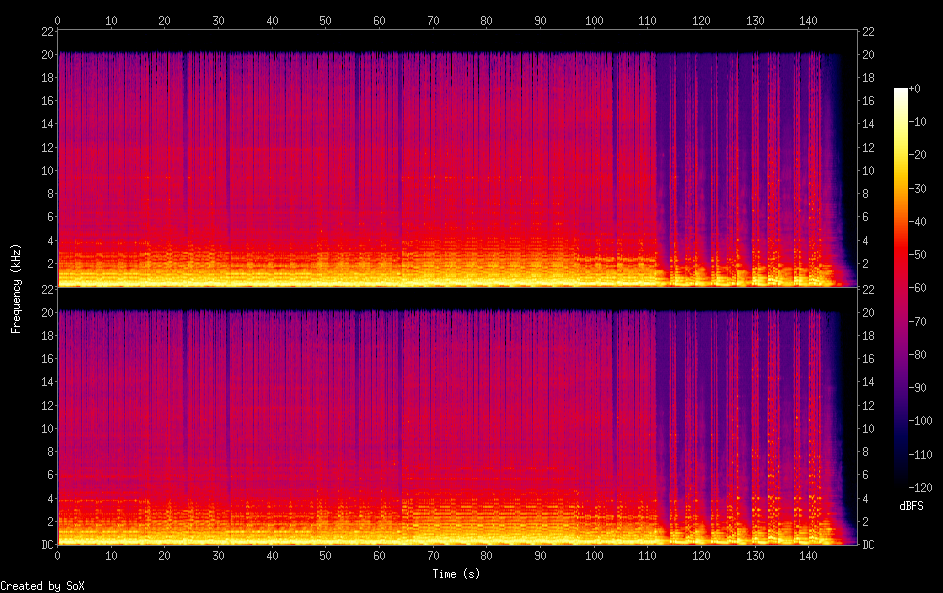Click '110' on the bottom time axis
Image resolution: width=943 pixels, height=593 pixels.
648,556
